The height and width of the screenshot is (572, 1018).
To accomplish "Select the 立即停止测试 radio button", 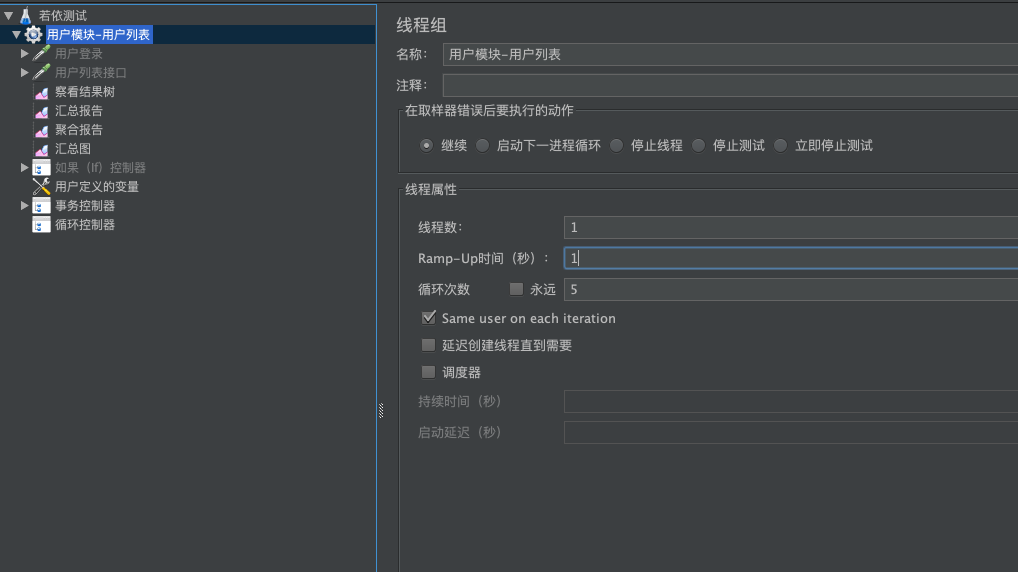I will pyautogui.click(x=780, y=145).
